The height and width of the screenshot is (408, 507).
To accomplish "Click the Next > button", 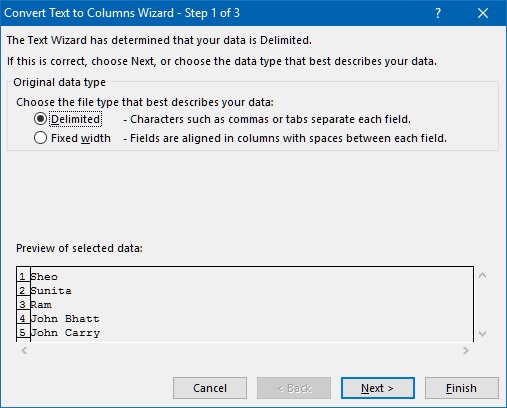I will pyautogui.click(x=378, y=388).
